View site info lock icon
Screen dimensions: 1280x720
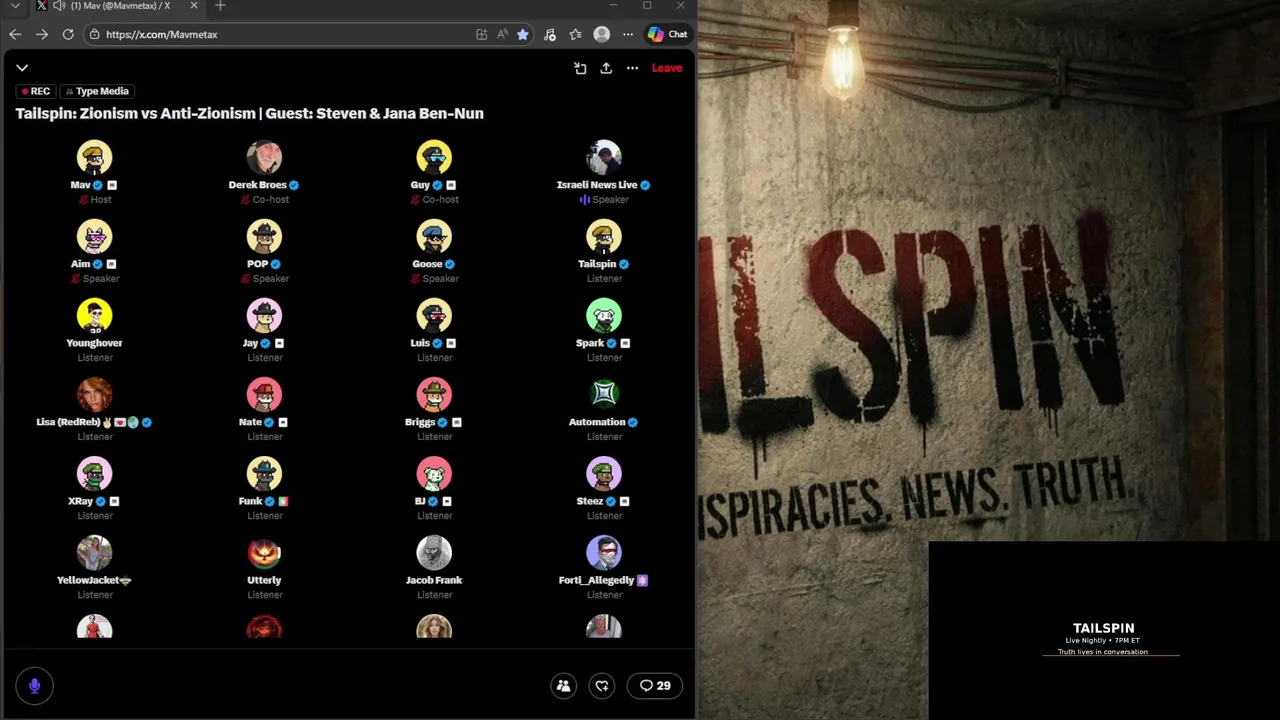point(94,34)
